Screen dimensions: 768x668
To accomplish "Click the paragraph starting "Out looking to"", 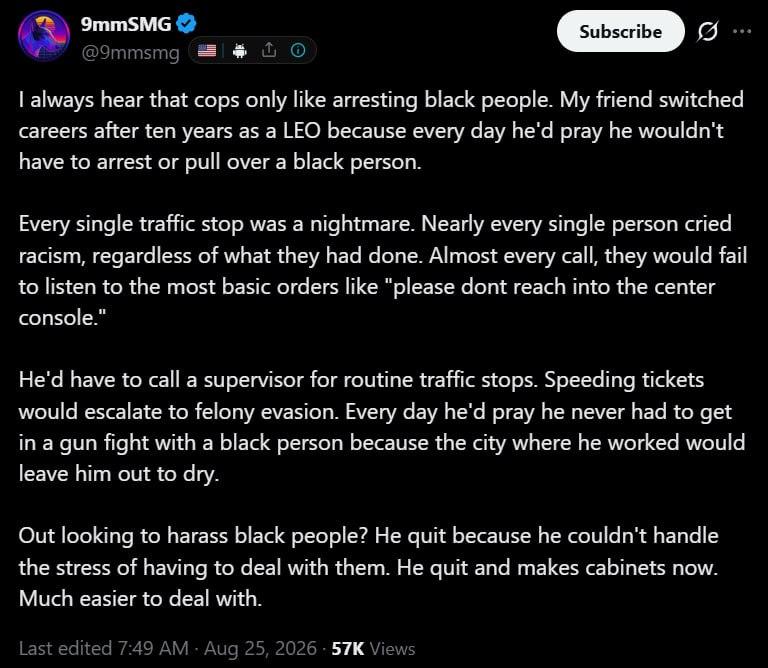I will pos(368,567).
